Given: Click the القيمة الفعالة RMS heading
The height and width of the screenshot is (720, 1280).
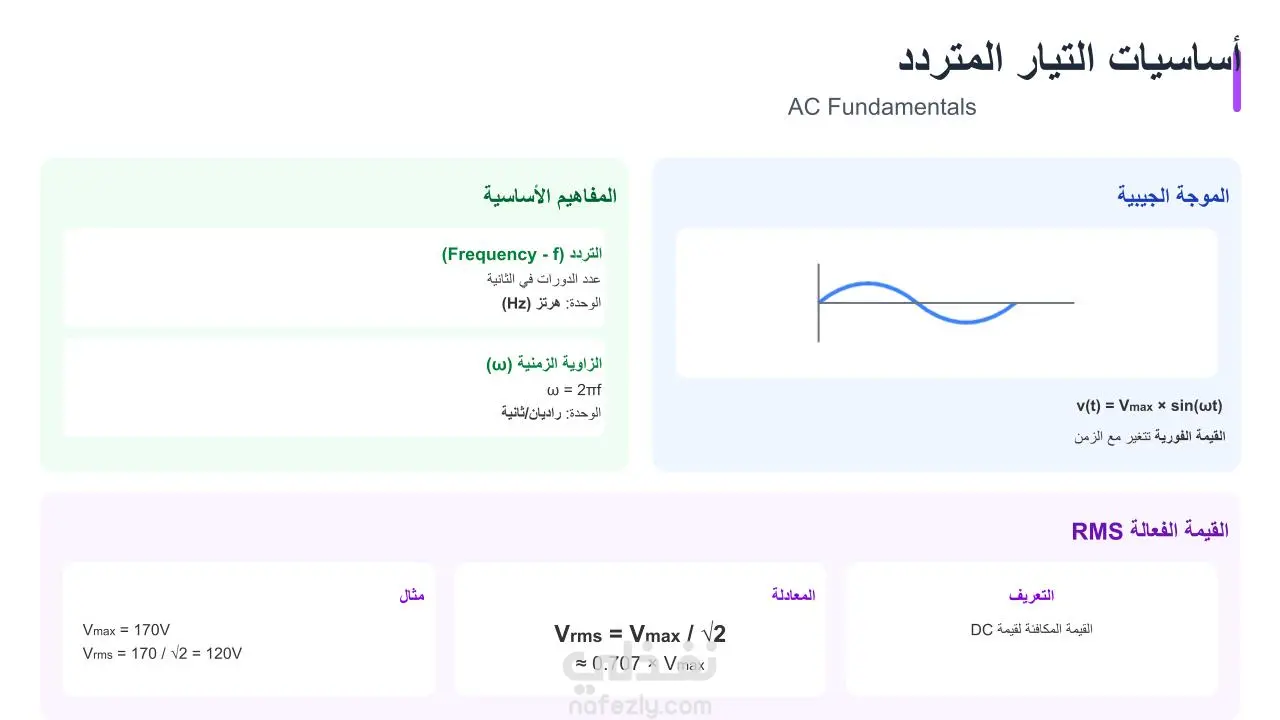Looking at the screenshot, I should [1150, 531].
